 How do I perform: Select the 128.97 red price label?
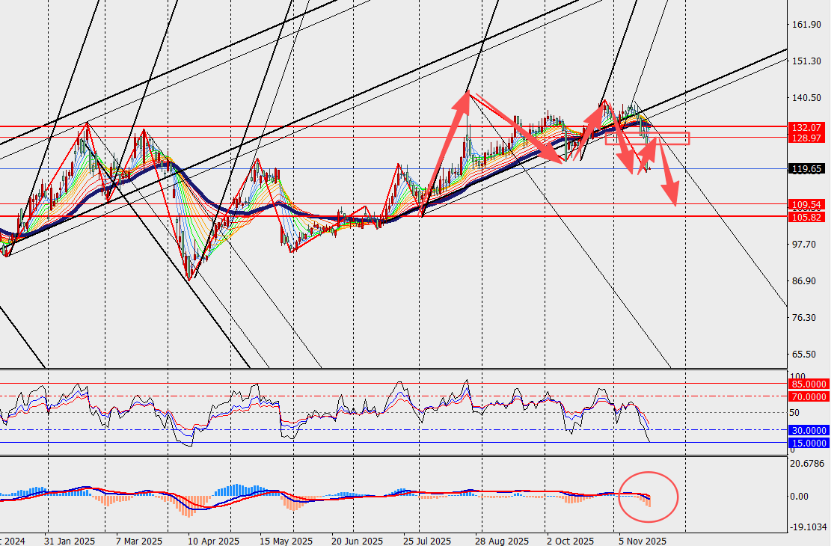pos(806,138)
